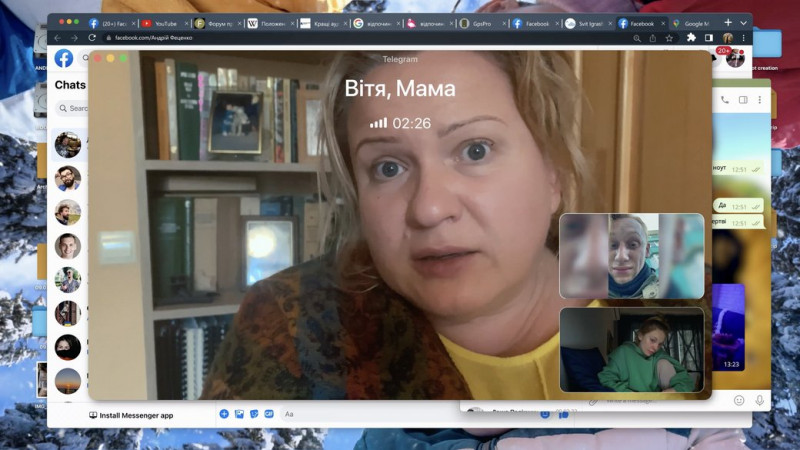Bookmark this page with the star icon
The height and width of the screenshot is (450, 800).
tap(669, 38)
